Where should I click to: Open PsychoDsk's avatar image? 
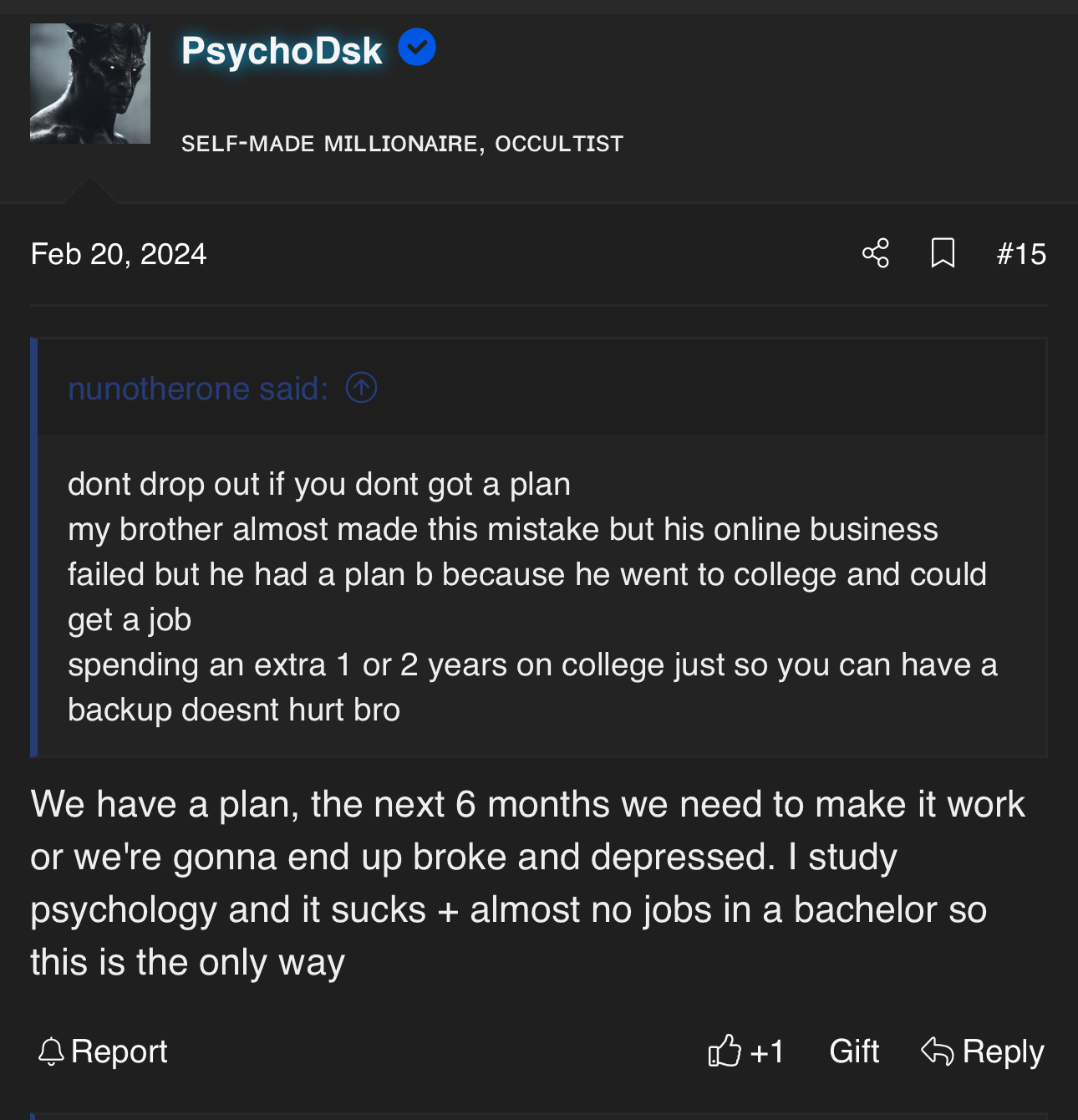(90, 84)
